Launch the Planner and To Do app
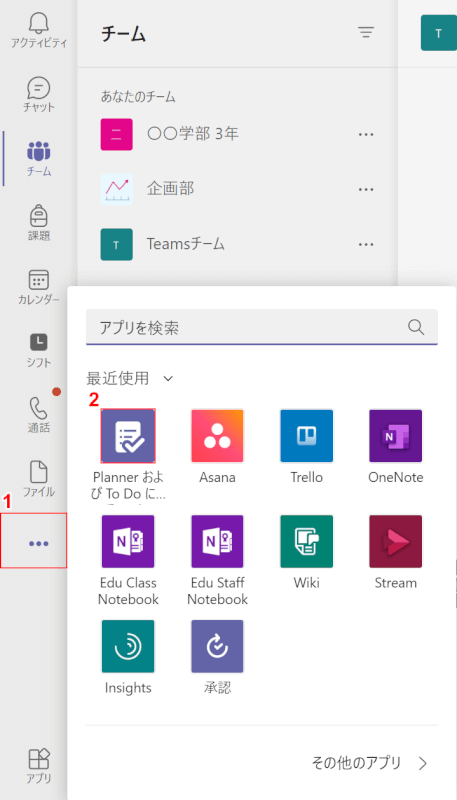 tap(128, 436)
